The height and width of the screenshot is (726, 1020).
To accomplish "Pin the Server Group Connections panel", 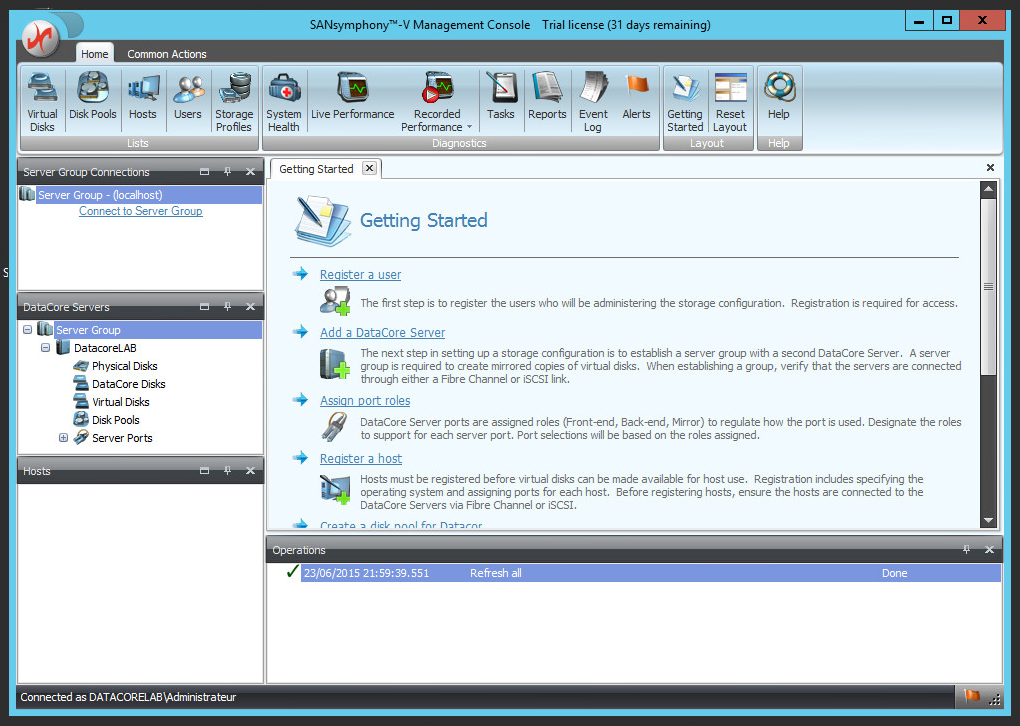I will [x=228, y=171].
